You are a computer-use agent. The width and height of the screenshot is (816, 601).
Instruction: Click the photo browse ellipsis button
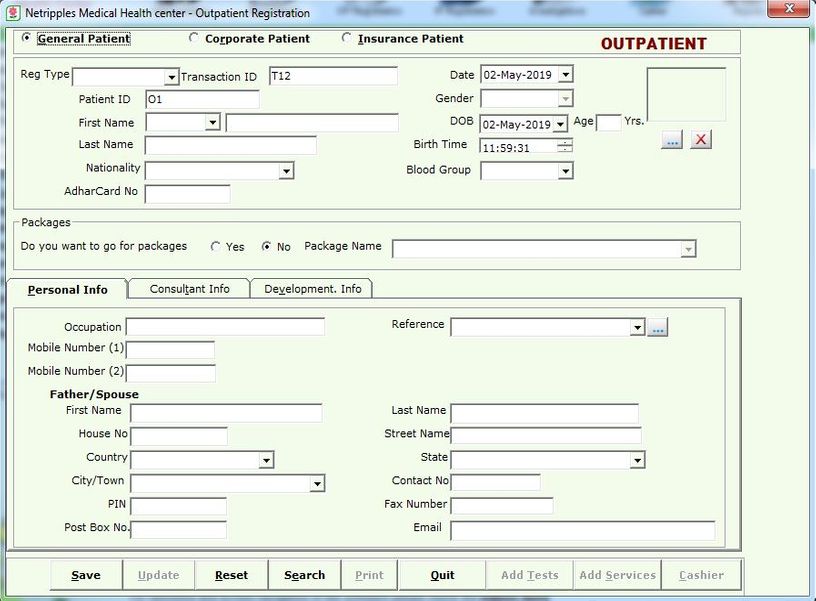pyautogui.click(x=672, y=139)
